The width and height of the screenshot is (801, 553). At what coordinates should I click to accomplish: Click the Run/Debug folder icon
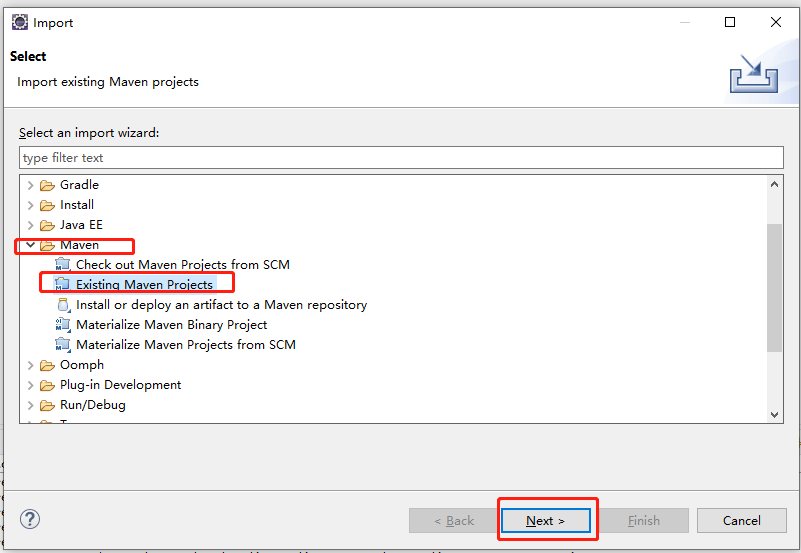47,405
